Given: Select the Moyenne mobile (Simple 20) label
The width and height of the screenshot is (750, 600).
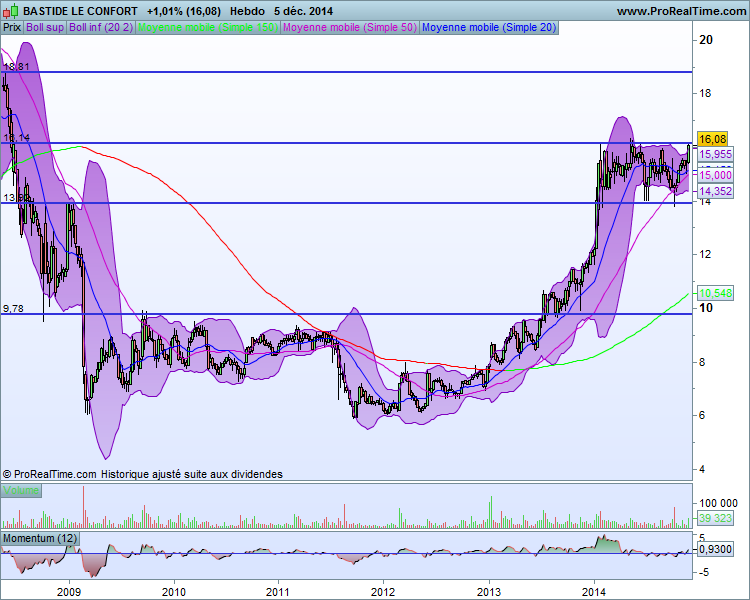Looking at the screenshot, I should point(489,27).
